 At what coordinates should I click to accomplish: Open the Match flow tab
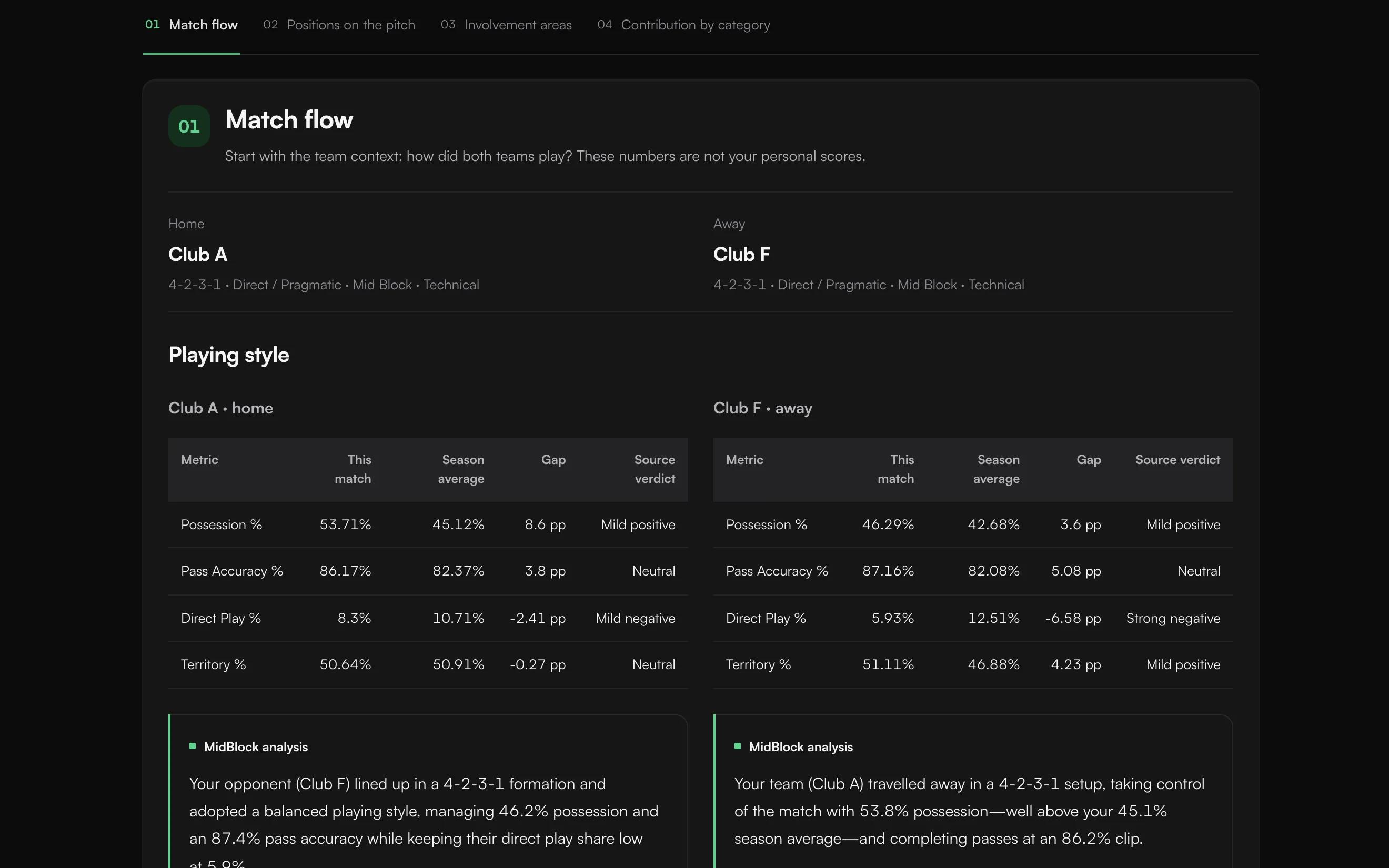(x=191, y=25)
